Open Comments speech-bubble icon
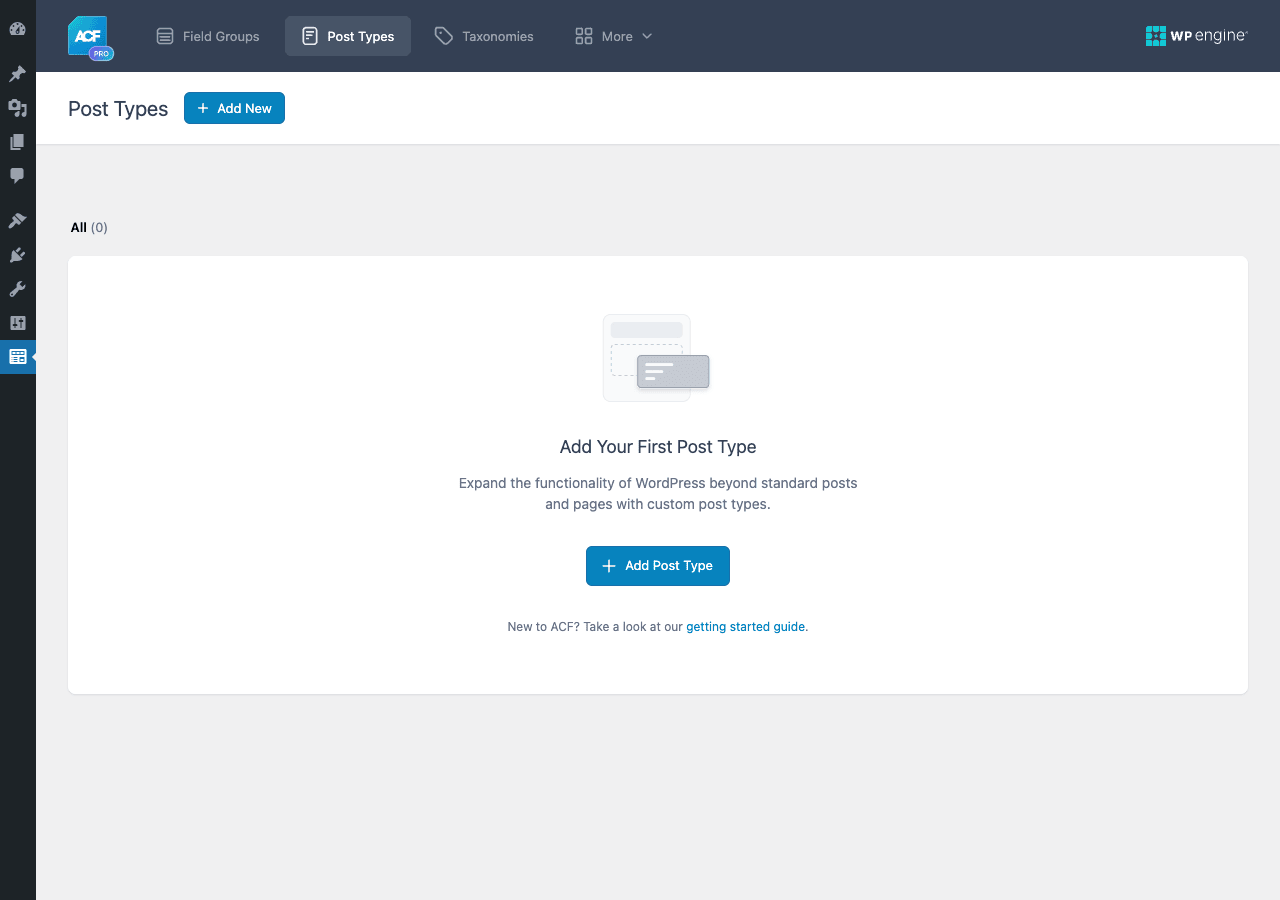Screen dimensions: 1280x900 point(17,175)
